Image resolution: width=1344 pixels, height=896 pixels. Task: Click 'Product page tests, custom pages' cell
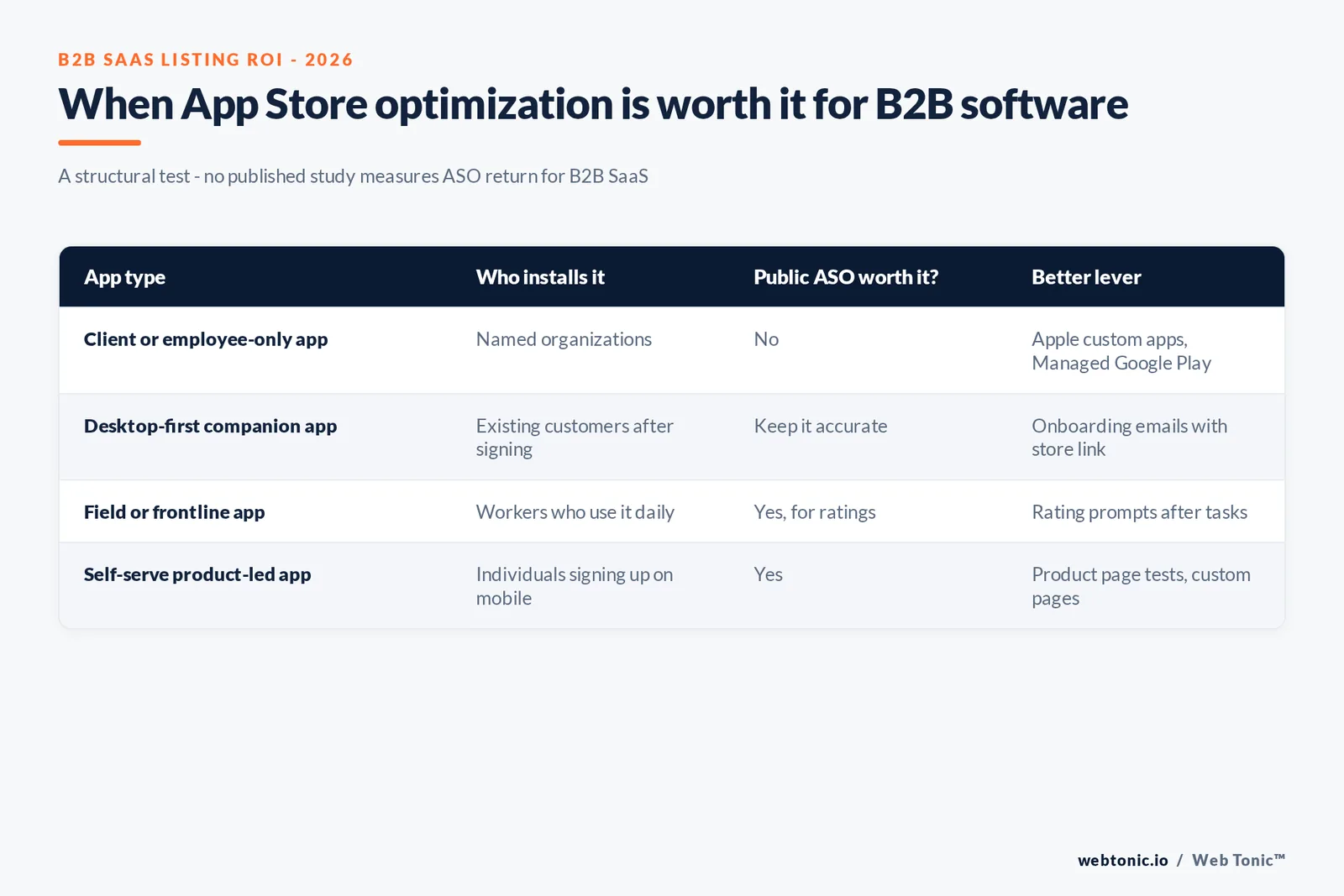(x=1141, y=586)
